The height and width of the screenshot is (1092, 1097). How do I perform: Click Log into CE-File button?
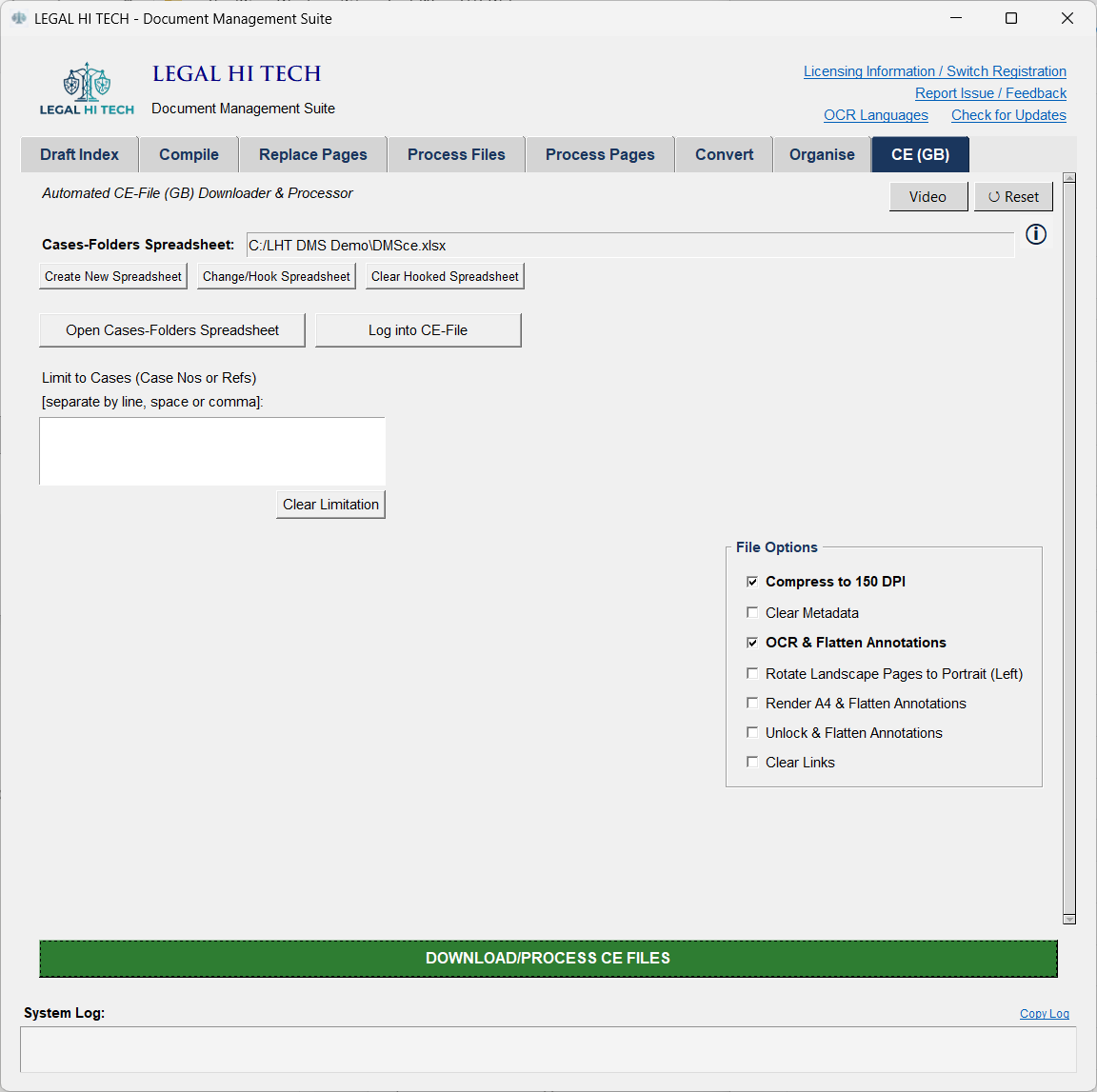(x=418, y=330)
